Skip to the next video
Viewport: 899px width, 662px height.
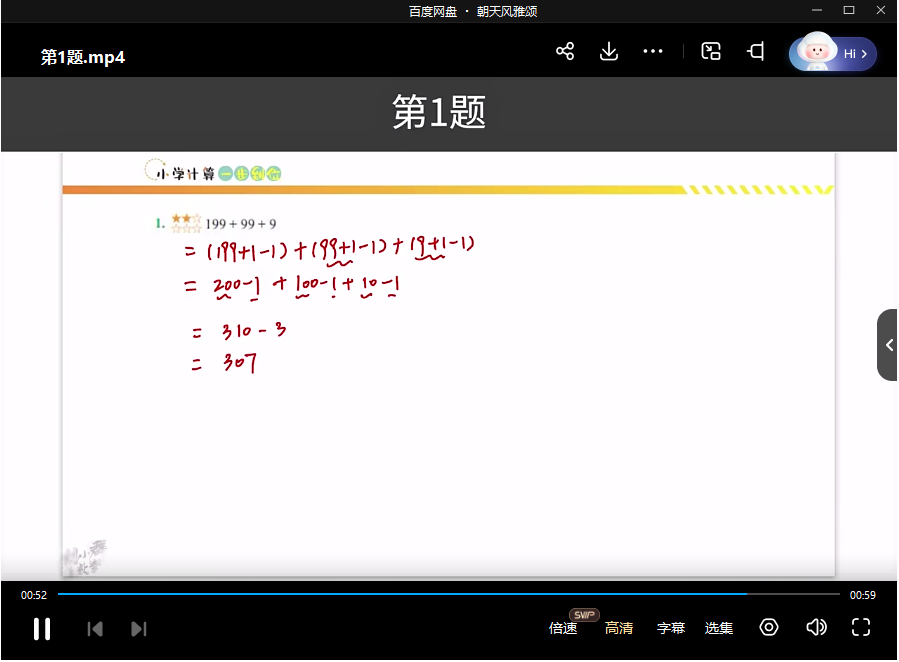[x=139, y=630]
